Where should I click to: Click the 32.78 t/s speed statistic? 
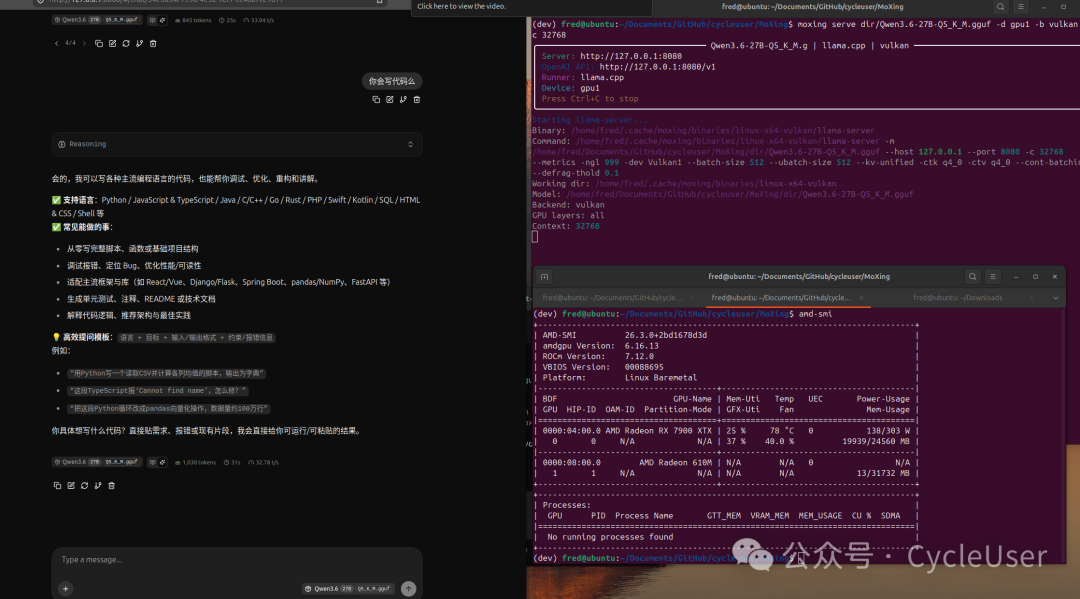point(263,463)
